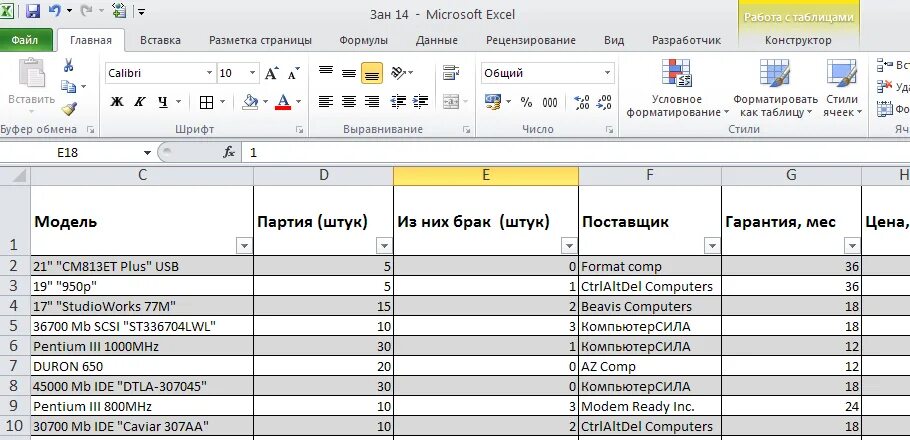Image resolution: width=910 pixels, height=440 pixels.
Task: Center text horizontally
Action: [349, 102]
